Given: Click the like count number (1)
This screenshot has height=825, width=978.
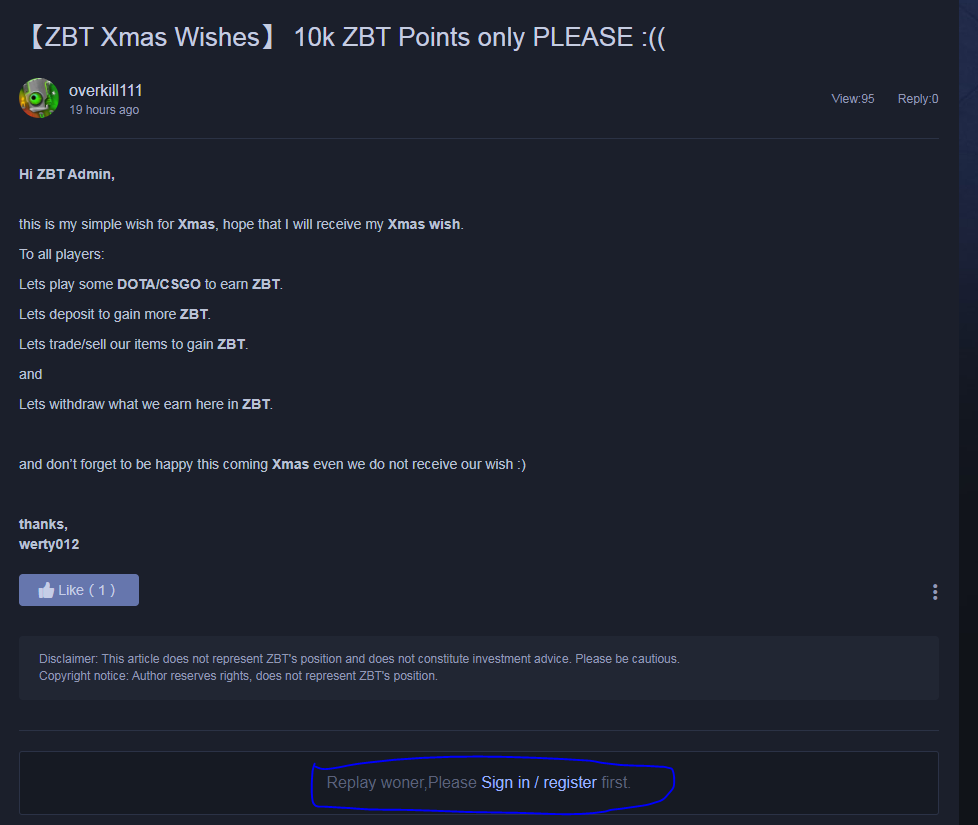Looking at the screenshot, I should click(102, 590).
